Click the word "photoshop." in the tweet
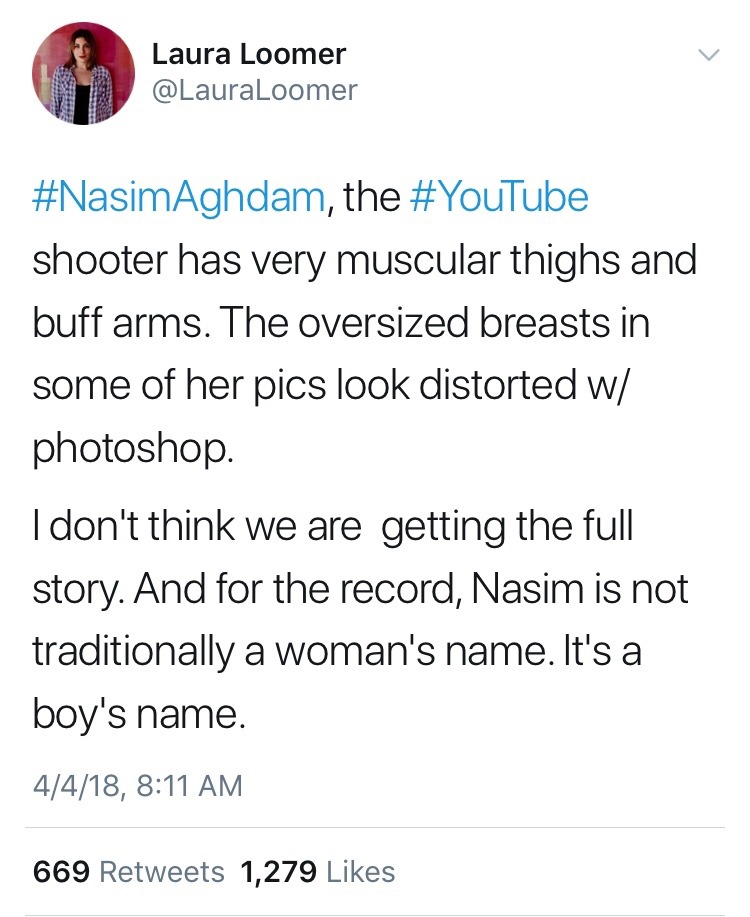Image resolution: width=750 pixels, height=917 pixels. (x=134, y=448)
